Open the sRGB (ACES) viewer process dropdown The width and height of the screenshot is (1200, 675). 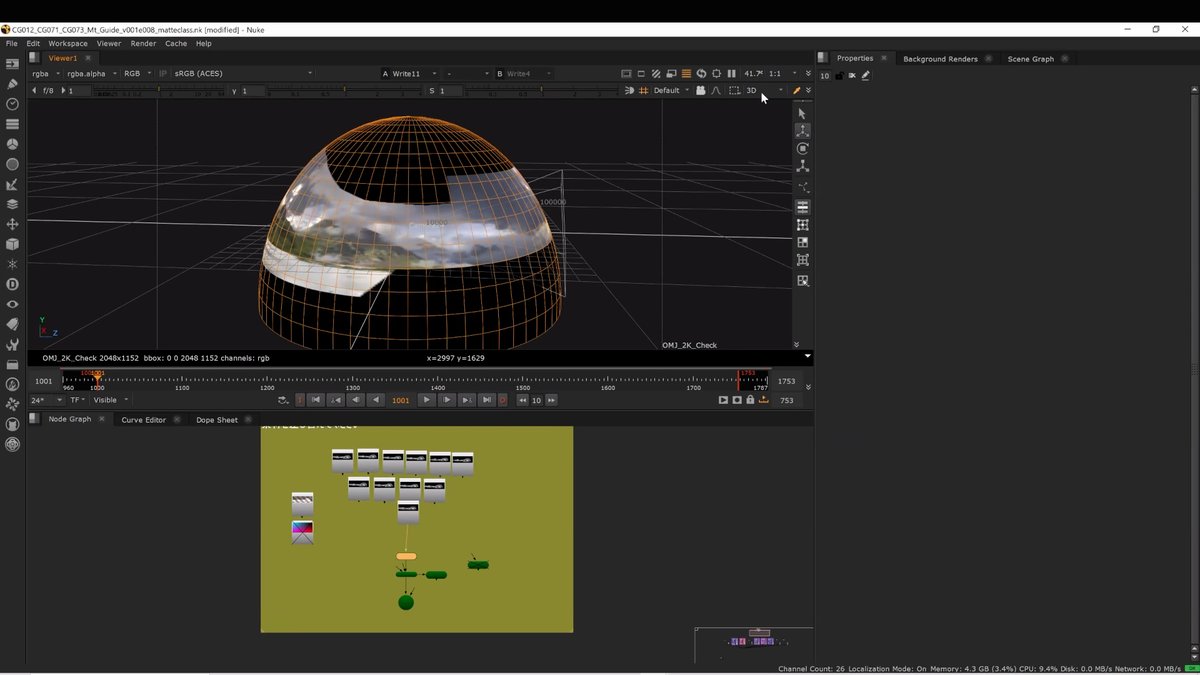click(243, 73)
